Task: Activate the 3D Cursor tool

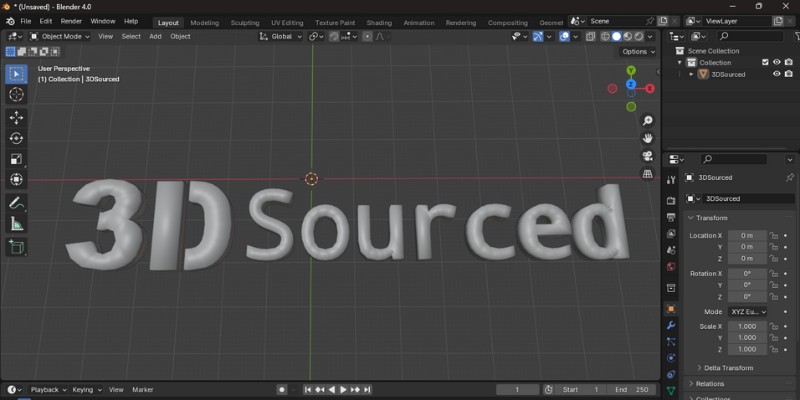Action: pyautogui.click(x=16, y=94)
